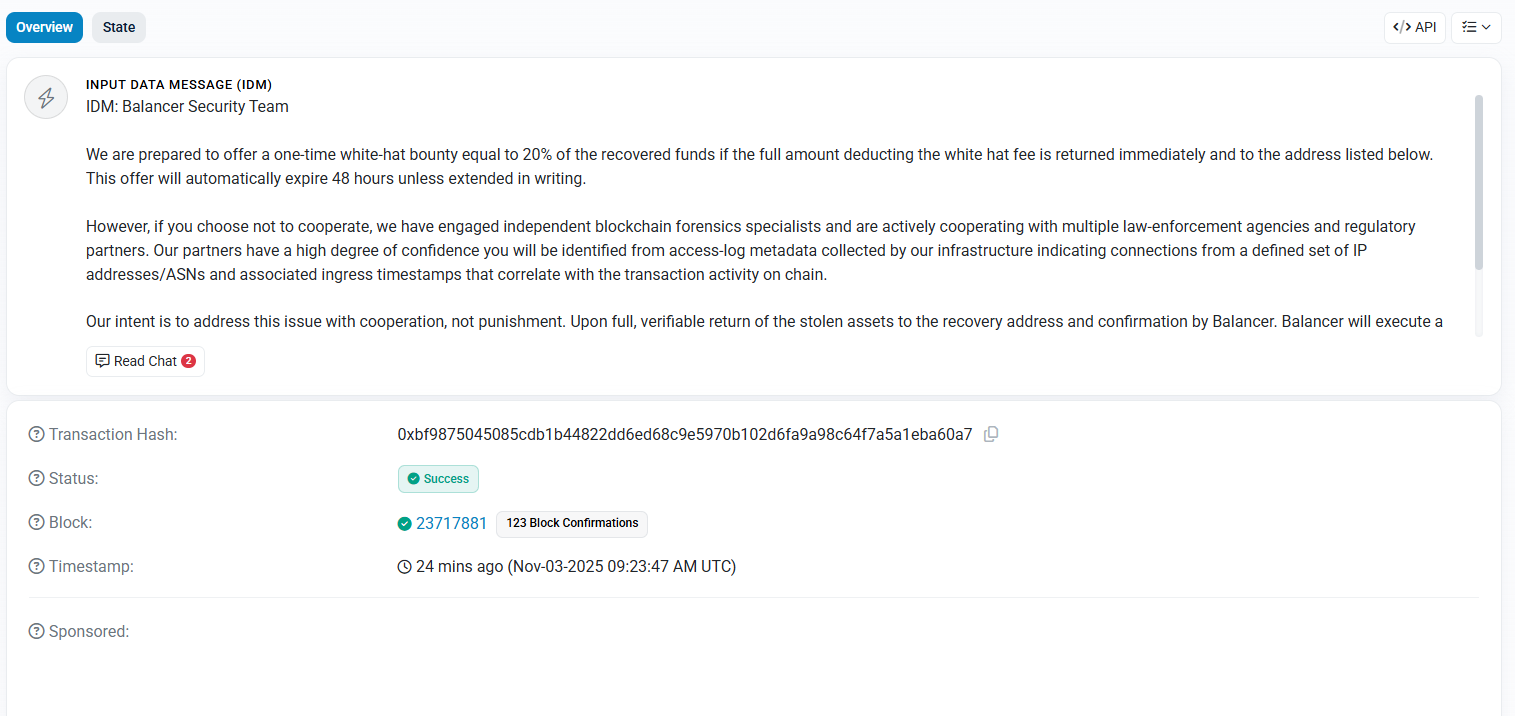Click the help icon next to Block
Screen dimensions: 1515x716
37,522
